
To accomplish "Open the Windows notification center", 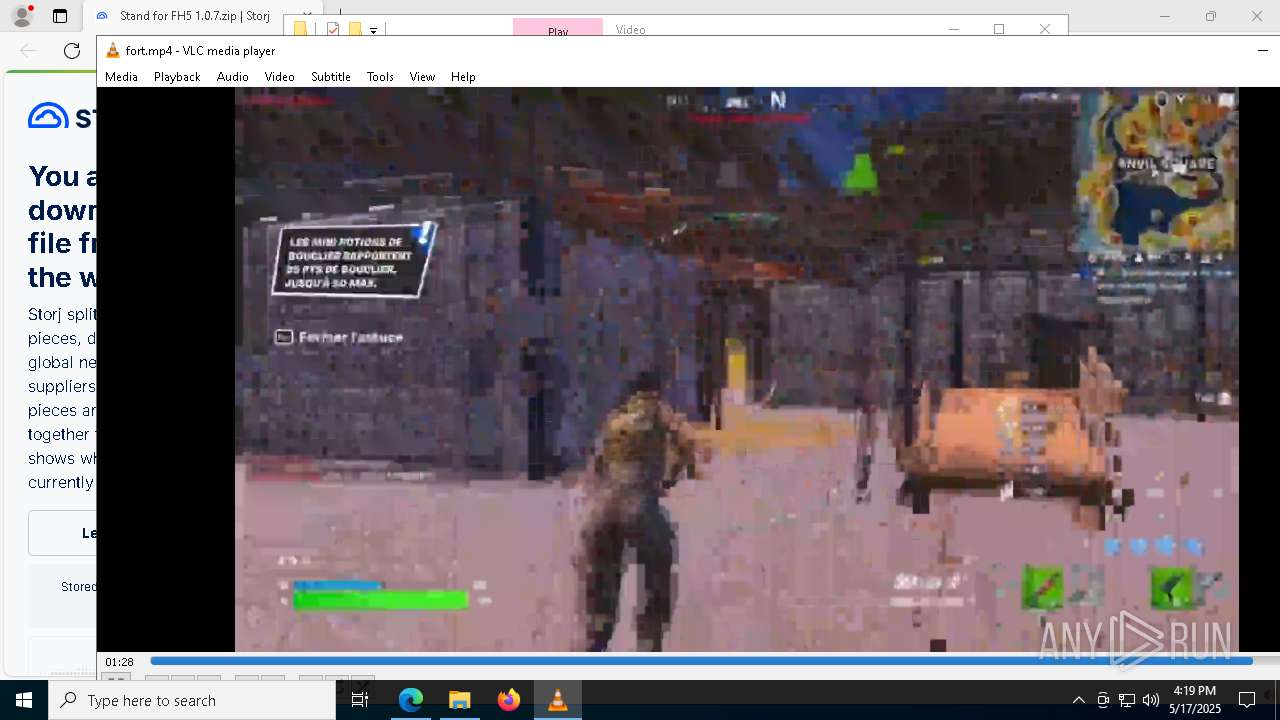I will pos(1247,700).
